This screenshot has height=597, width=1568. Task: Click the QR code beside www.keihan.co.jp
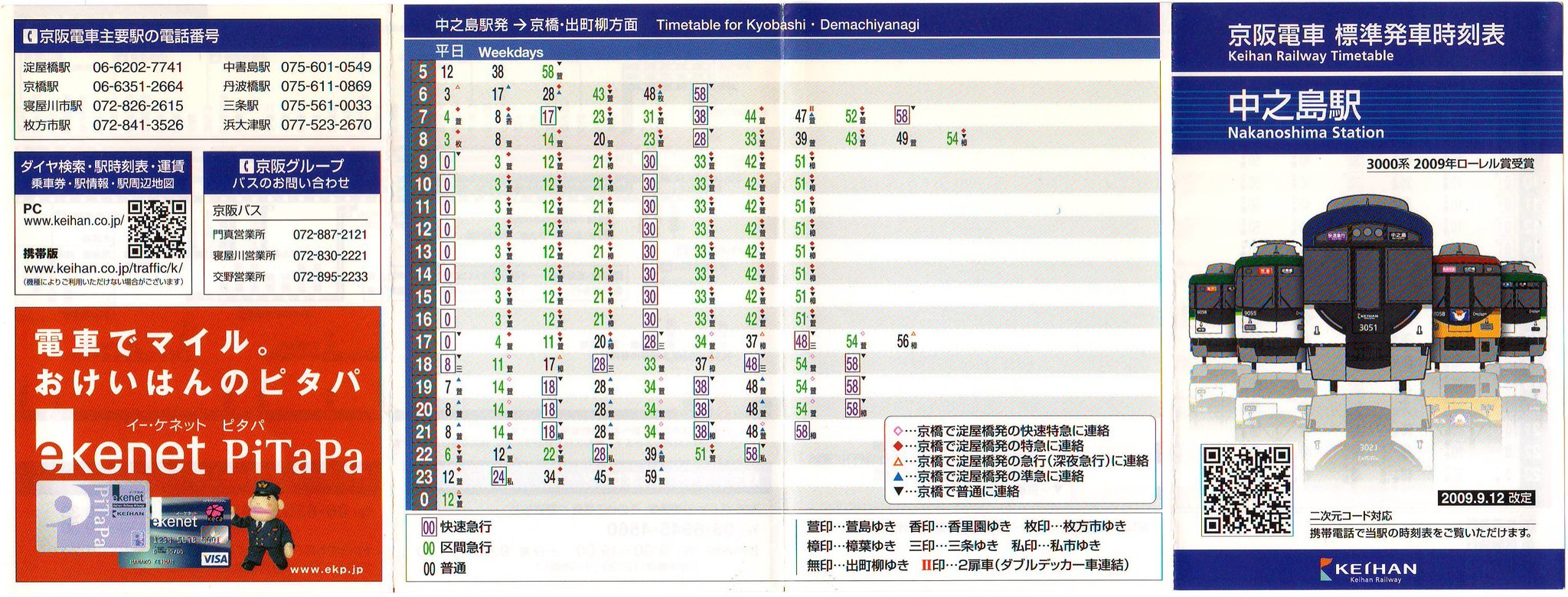(x=157, y=229)
